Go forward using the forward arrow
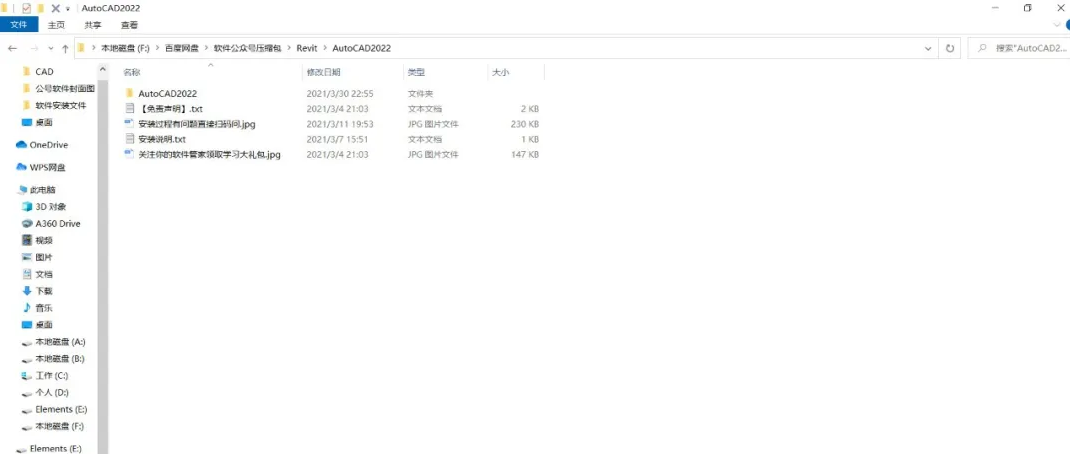Screen dimensions: 1070x454 tap(34, 48)
